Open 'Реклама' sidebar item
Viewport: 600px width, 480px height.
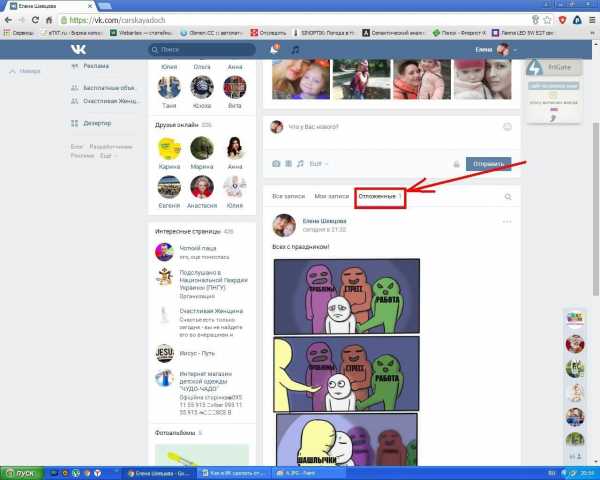[96, 66]
